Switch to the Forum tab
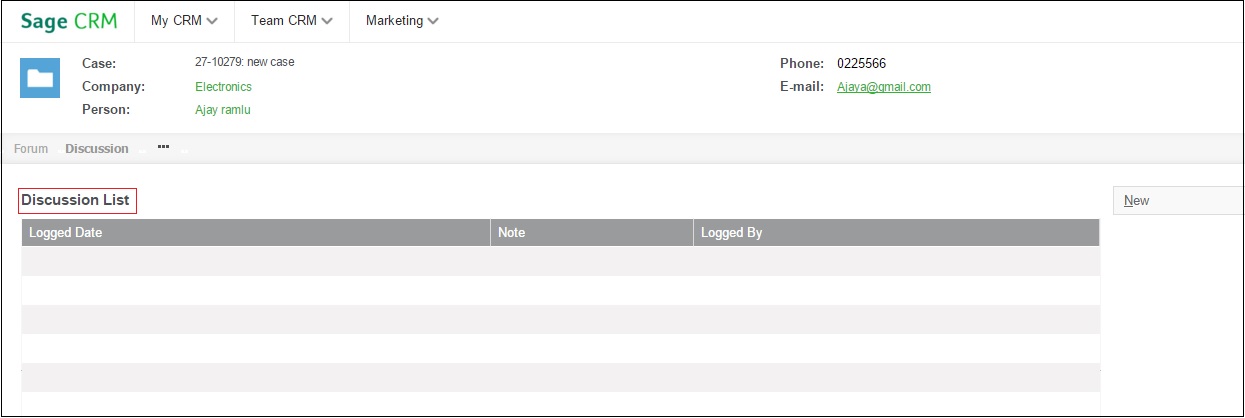This screenshot has height=418, width=1245. pyautogui.click(x=31, y=149)
